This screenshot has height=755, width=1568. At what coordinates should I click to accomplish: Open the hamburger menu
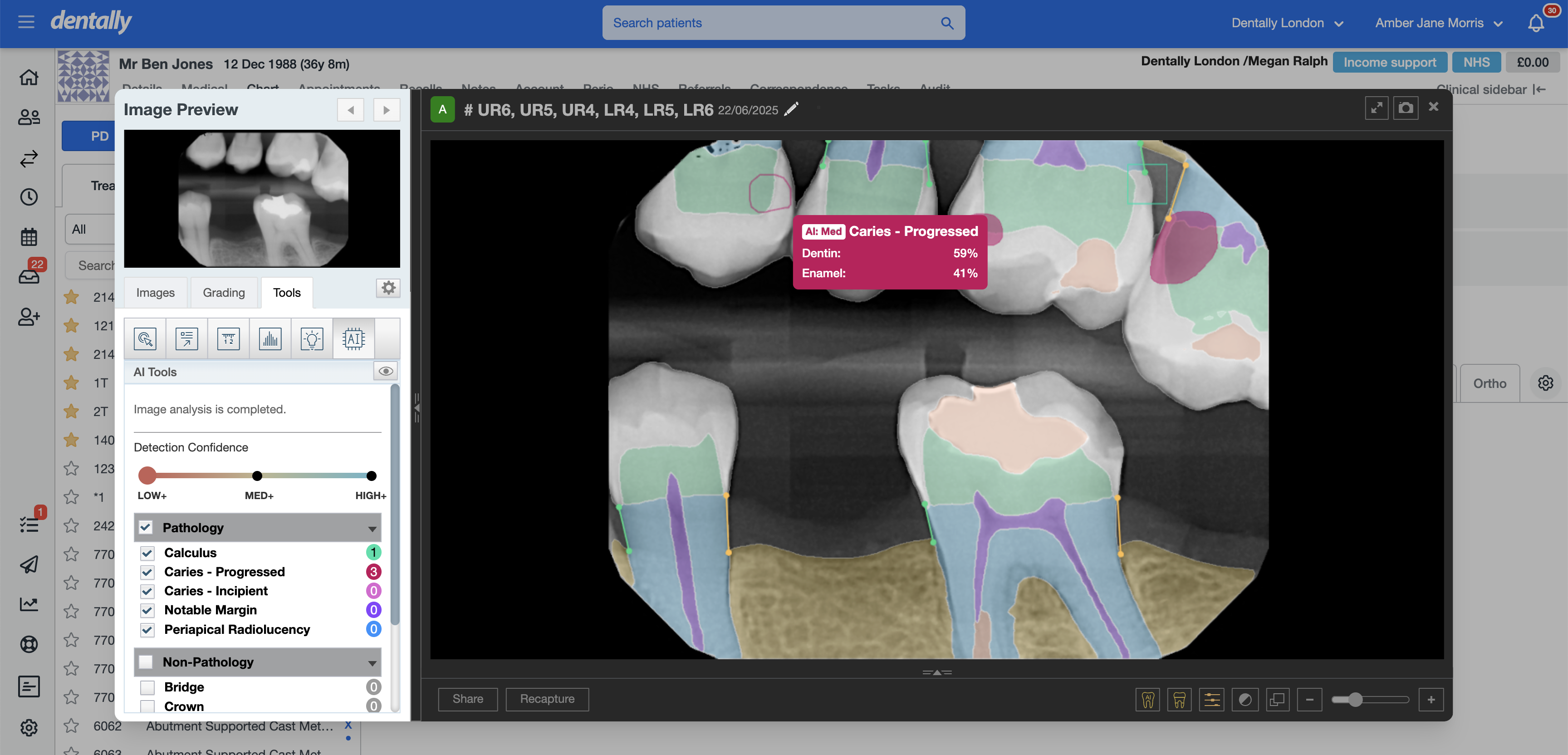point(26,23)
